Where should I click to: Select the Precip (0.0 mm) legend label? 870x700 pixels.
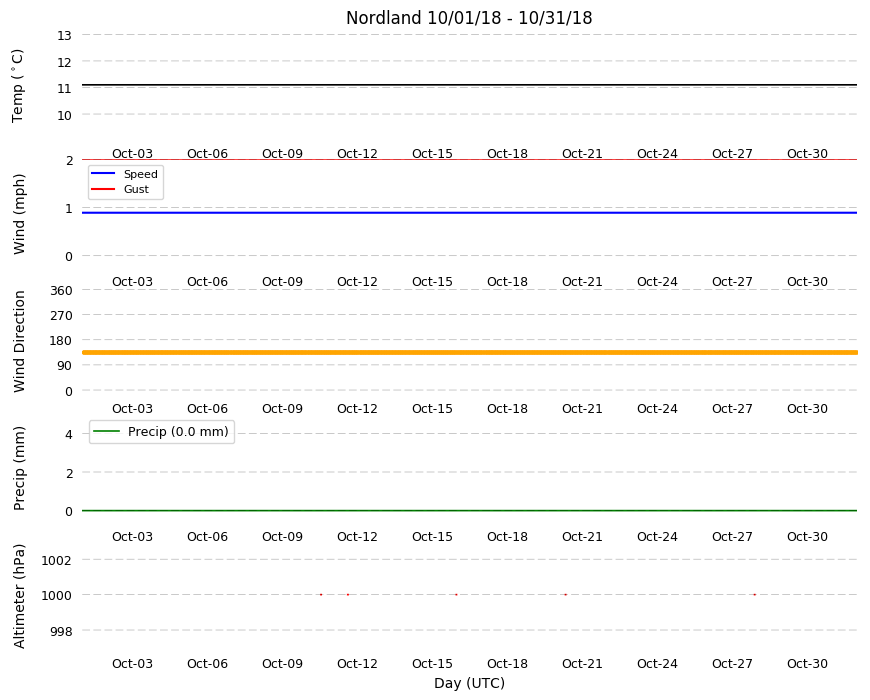point(178,432)
